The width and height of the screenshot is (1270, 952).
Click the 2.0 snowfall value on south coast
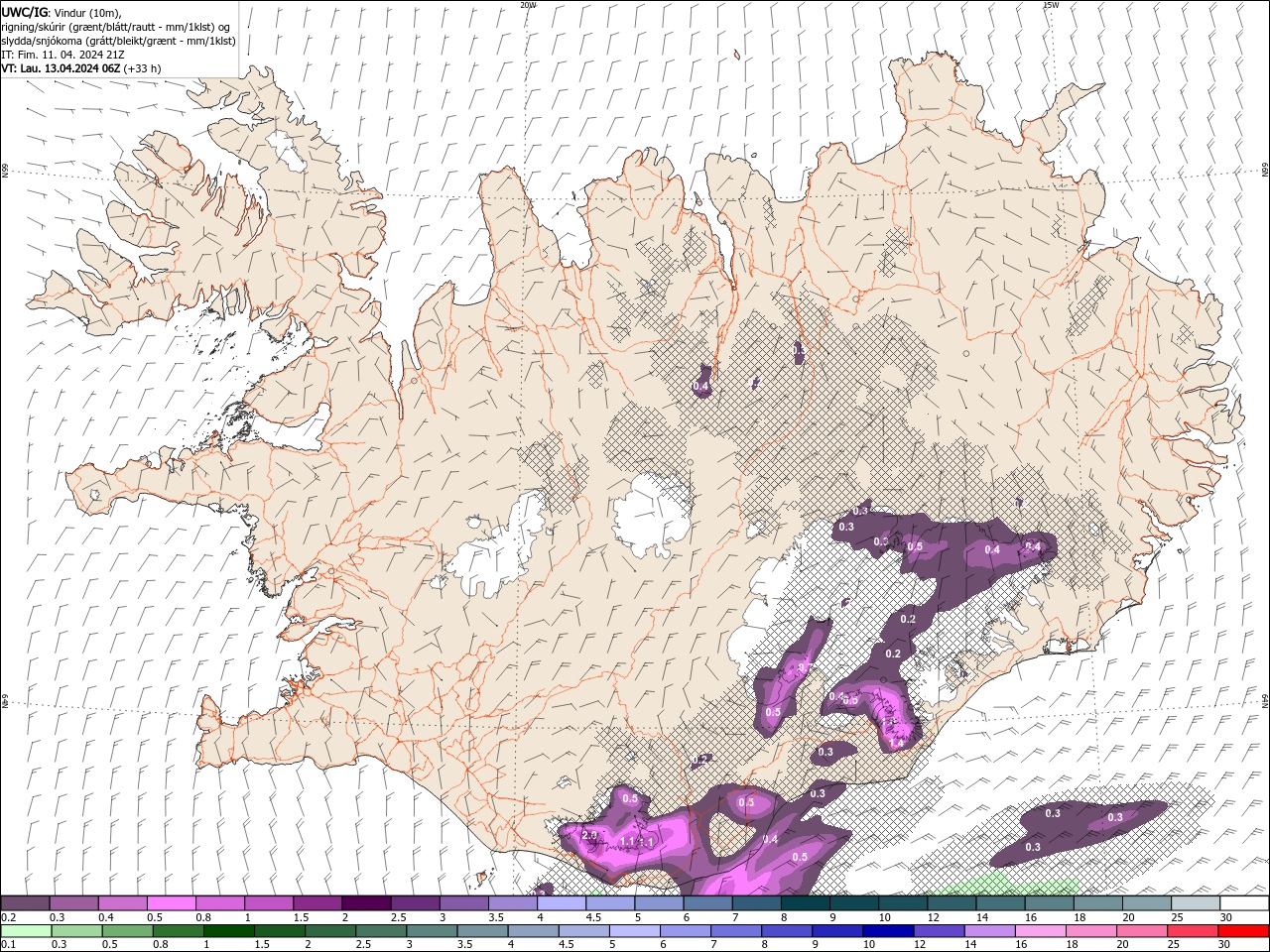589,836
